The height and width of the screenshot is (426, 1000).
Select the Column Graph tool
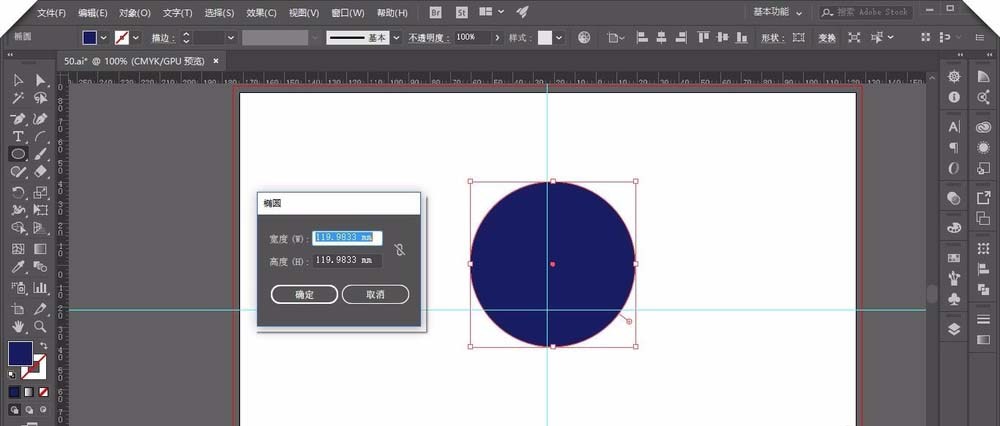point(40,288)
